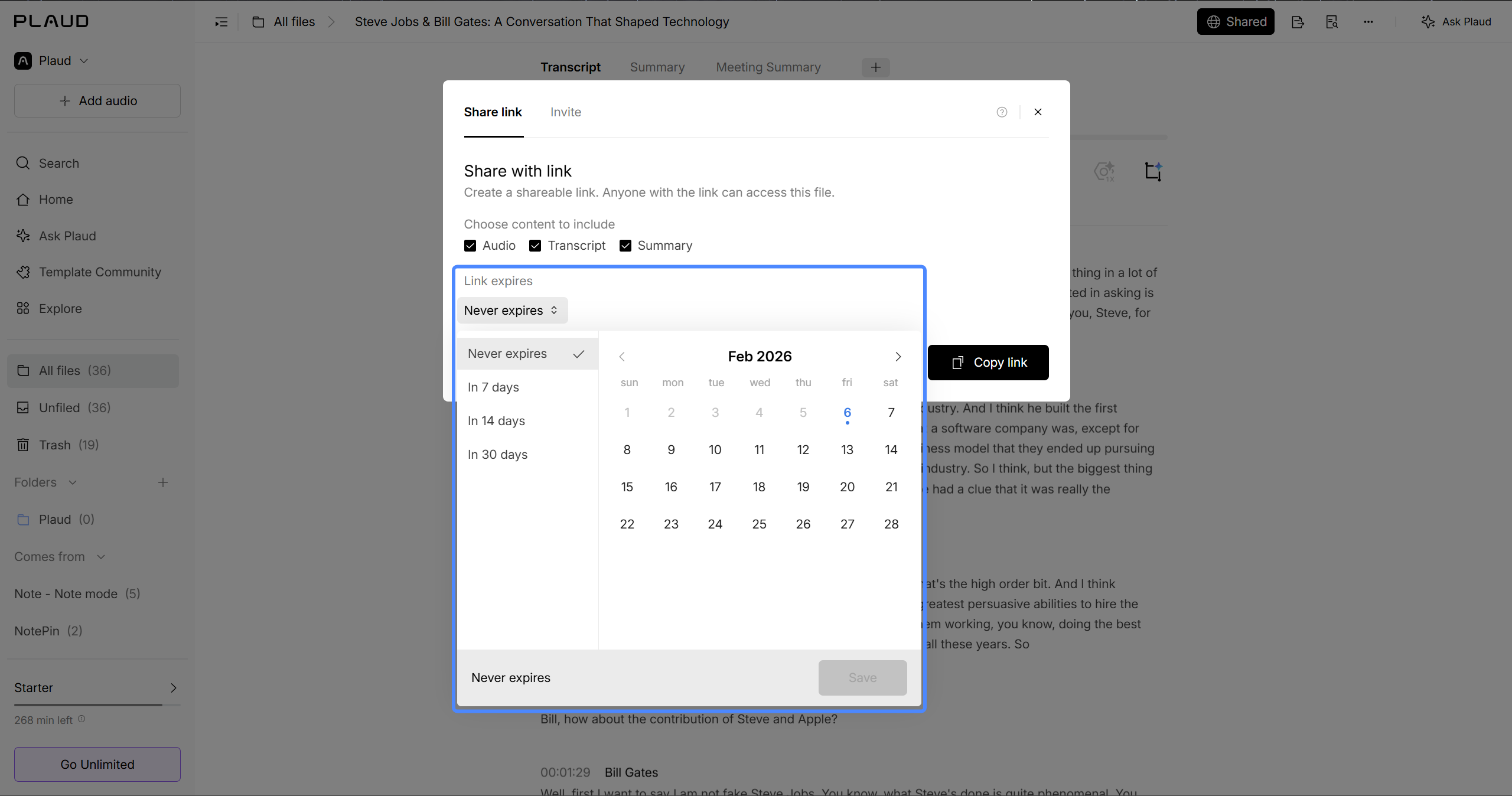Go to previous month in the calendar
1512x796 pixels.
click(x=622, y=357)
